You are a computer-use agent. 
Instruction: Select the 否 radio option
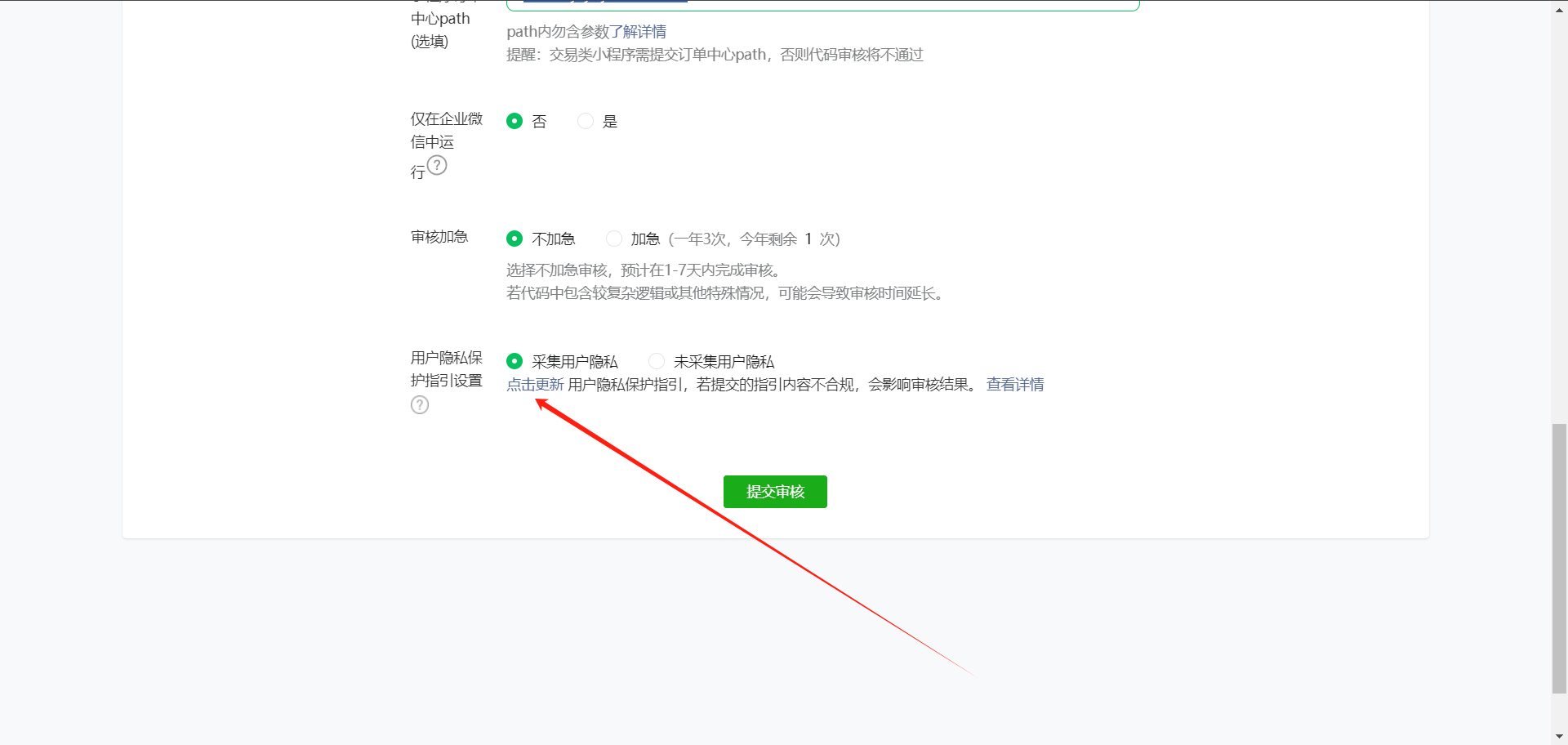514,121
